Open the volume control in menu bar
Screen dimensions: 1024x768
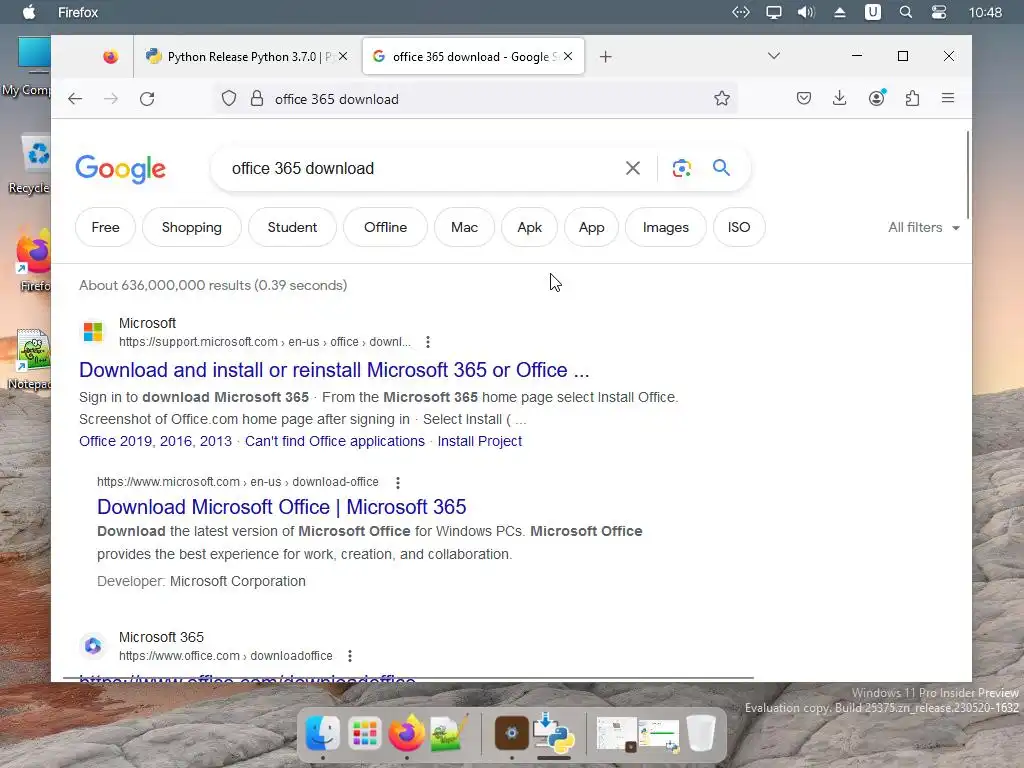tap(807, 12)
